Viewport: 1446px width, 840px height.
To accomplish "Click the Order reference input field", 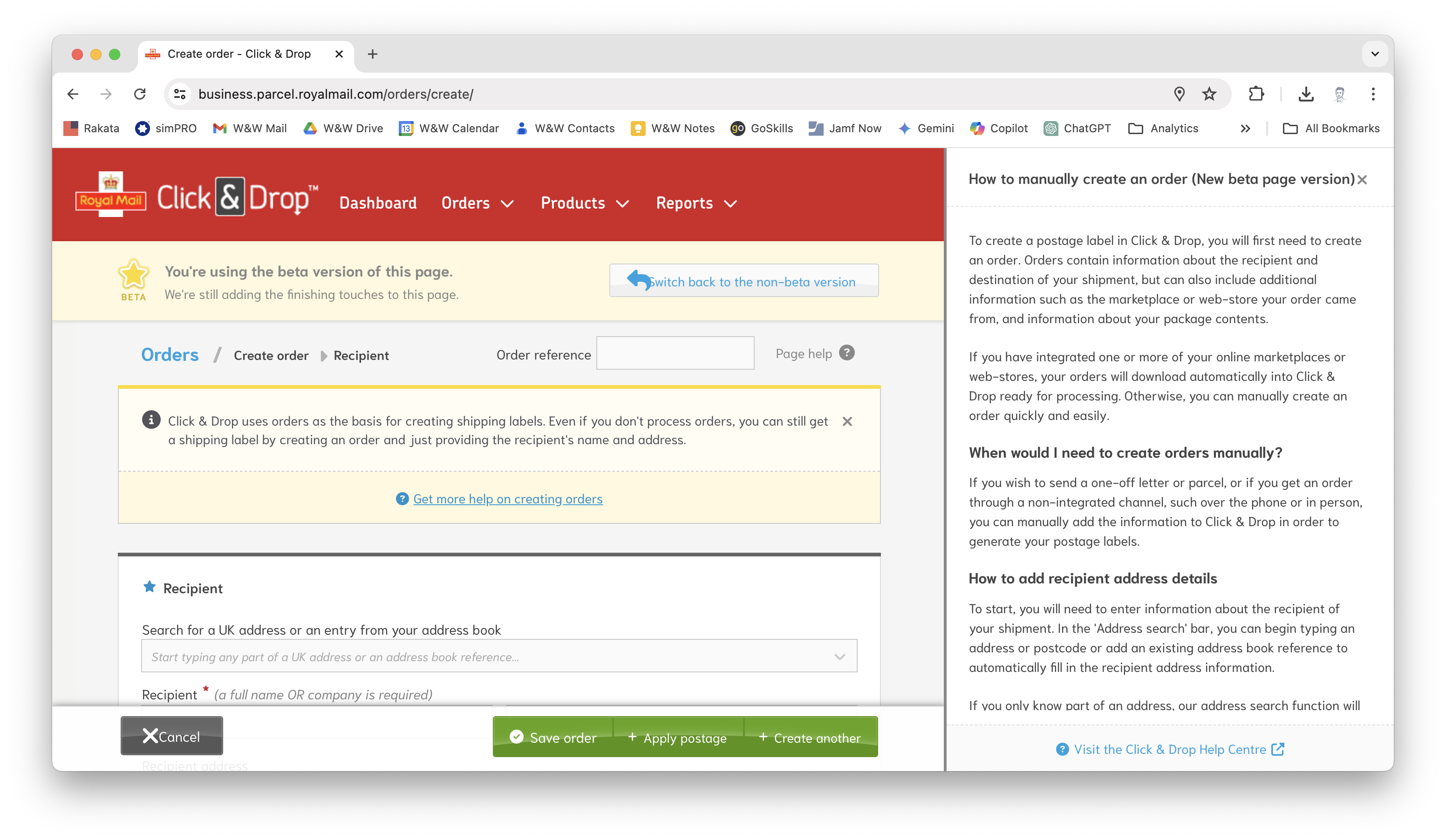I will [675, 353].
